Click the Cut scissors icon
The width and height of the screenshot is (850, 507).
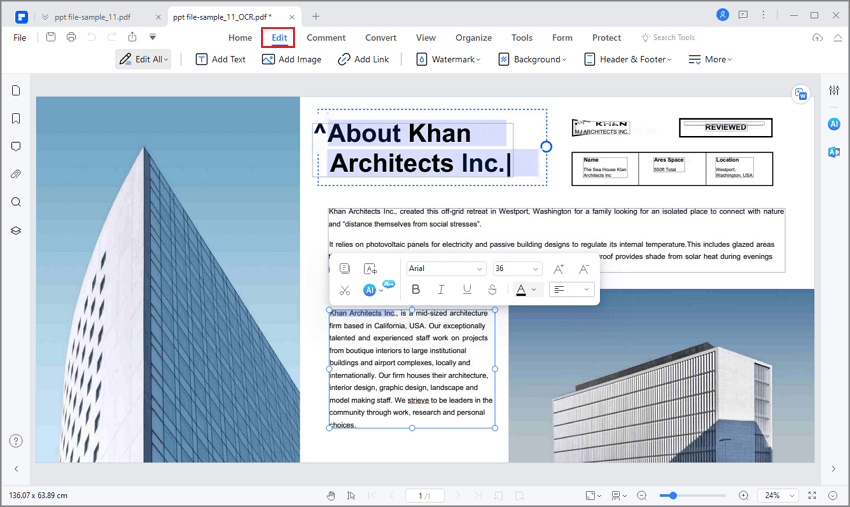pos(345,290)
